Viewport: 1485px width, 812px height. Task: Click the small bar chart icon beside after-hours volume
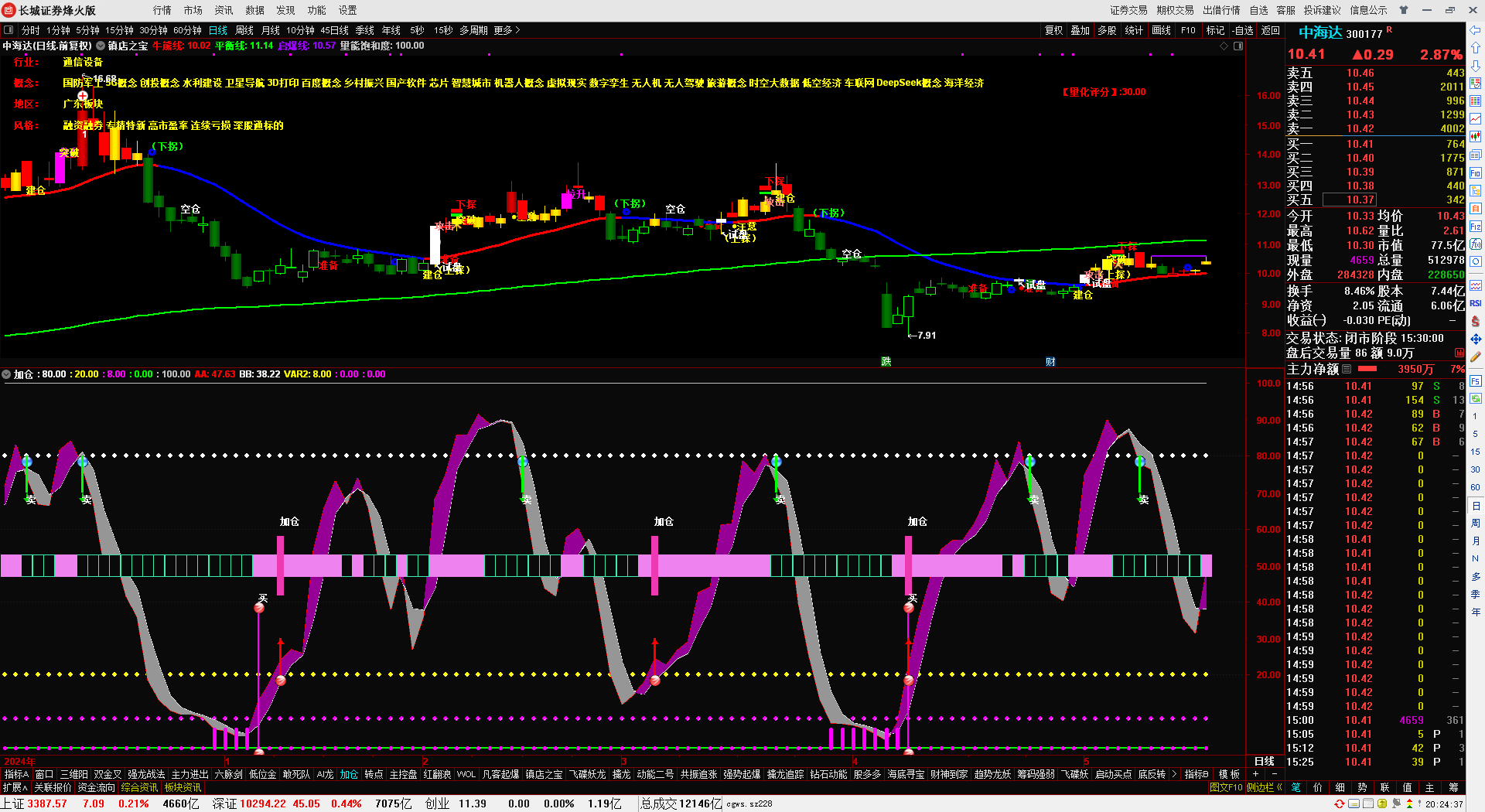1459,353
